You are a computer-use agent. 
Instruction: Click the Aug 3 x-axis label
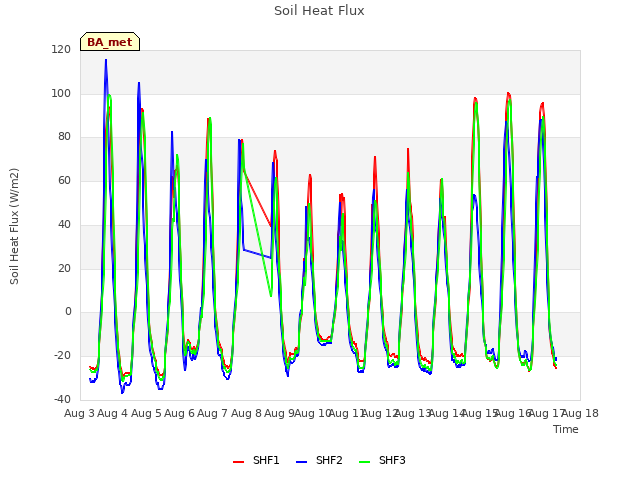79,413
